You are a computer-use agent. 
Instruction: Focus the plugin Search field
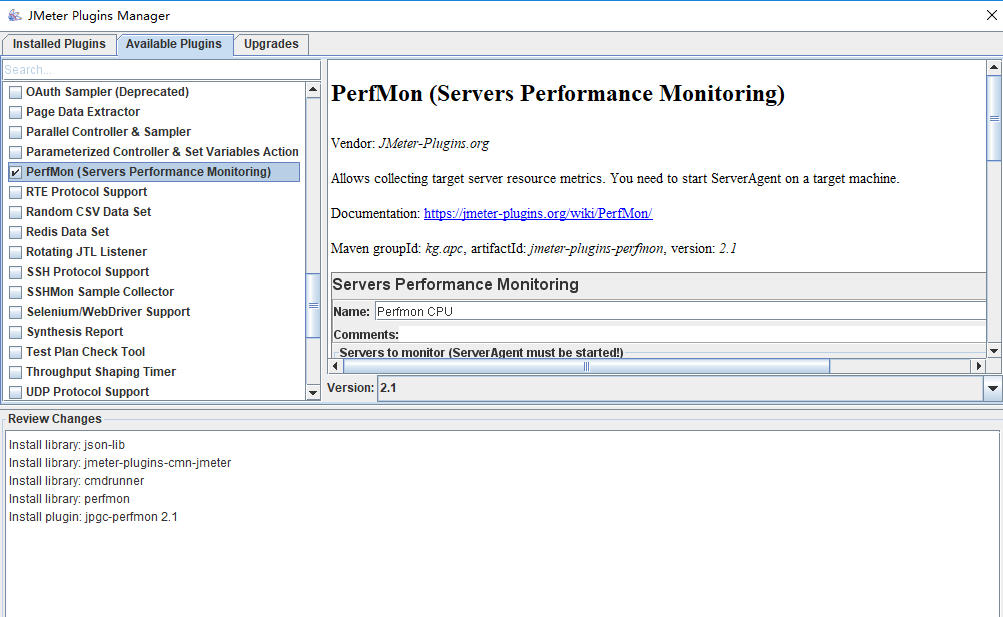click(161, 69)
